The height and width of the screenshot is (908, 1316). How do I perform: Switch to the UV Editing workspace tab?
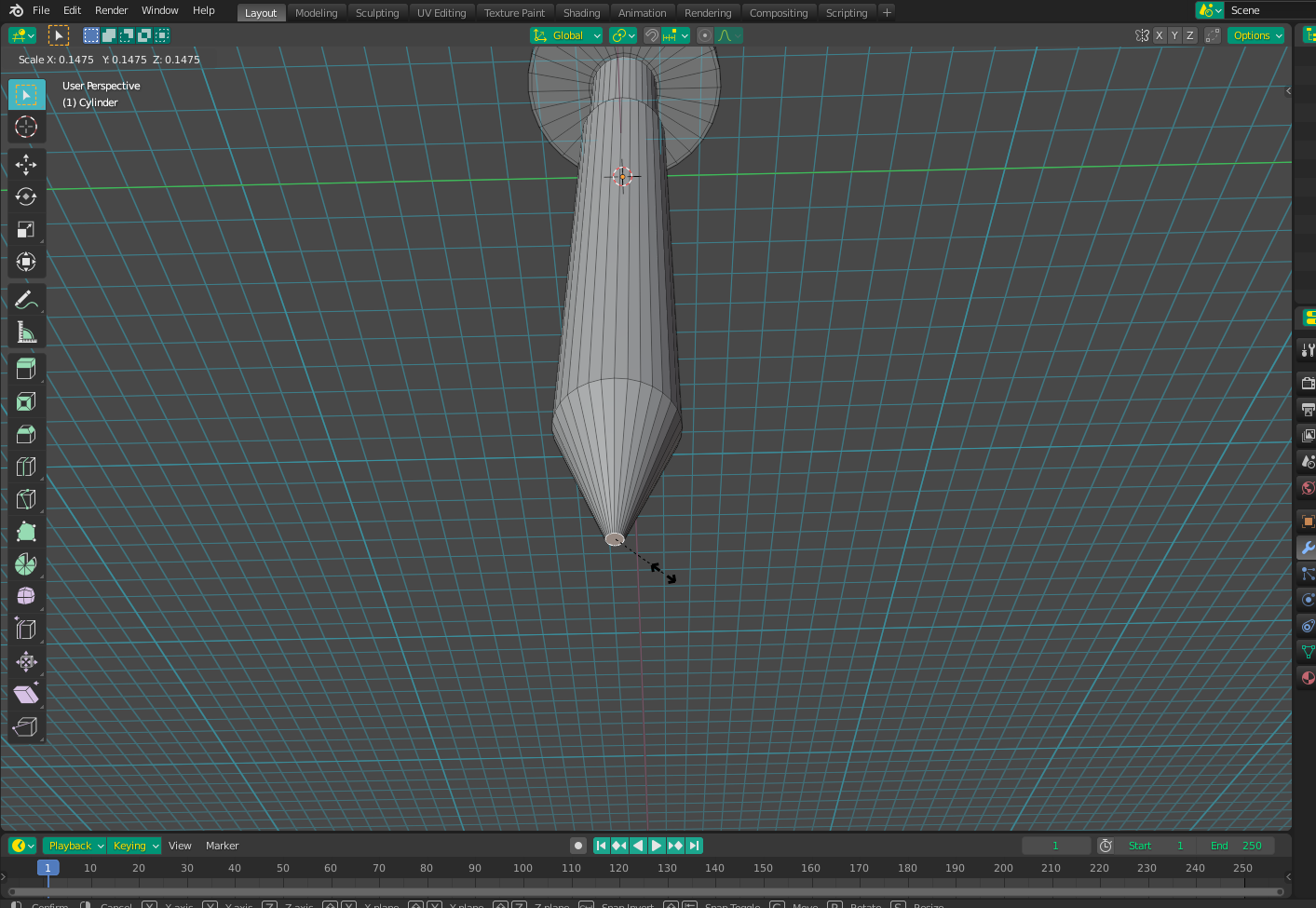[441, 13]
